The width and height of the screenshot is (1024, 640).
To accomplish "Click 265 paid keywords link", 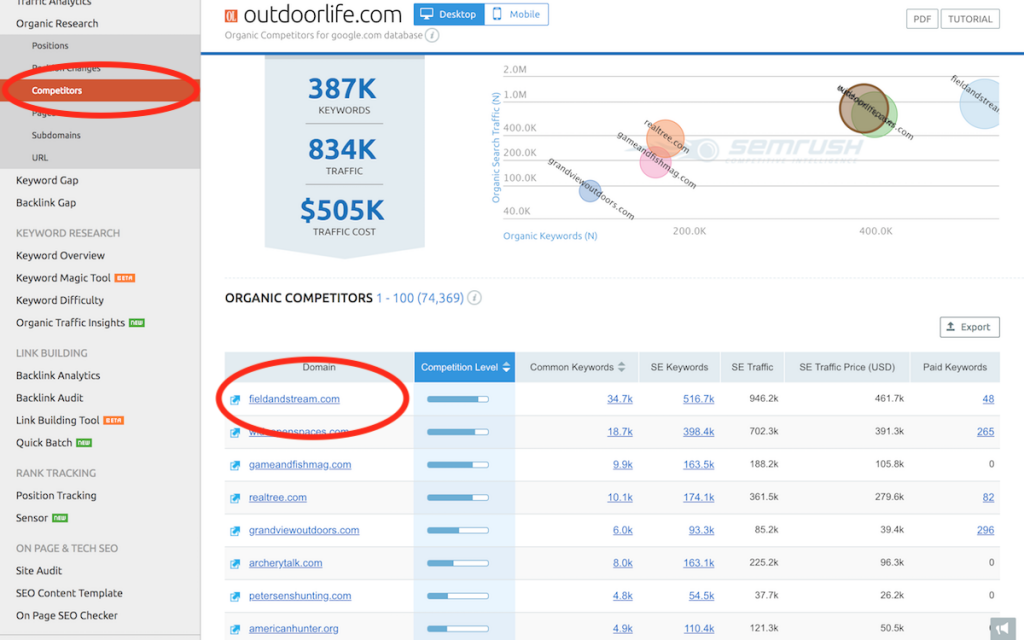I will pyautogui.click(x=985, y=432).
